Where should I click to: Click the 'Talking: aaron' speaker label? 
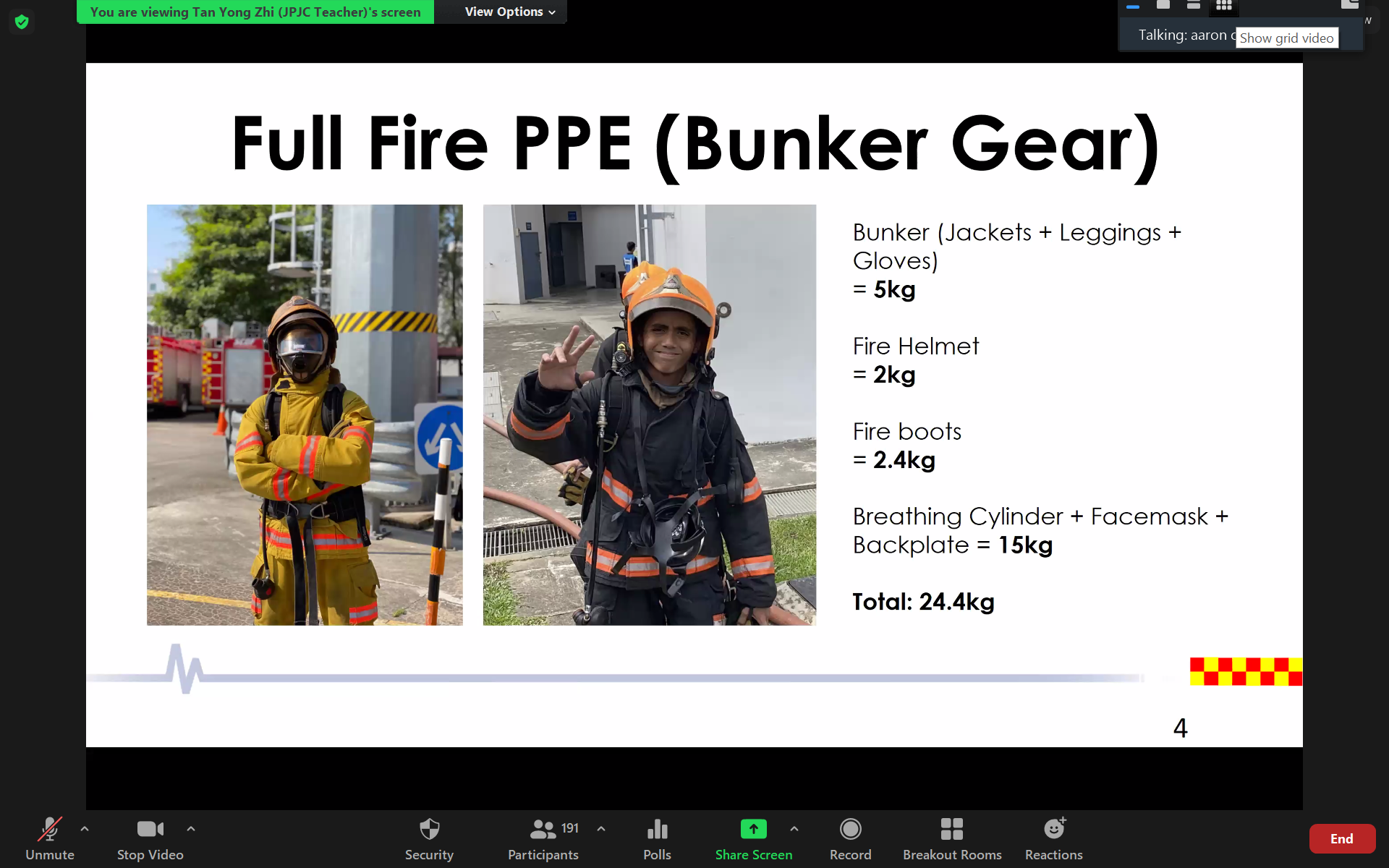[x=1185, y=35]
